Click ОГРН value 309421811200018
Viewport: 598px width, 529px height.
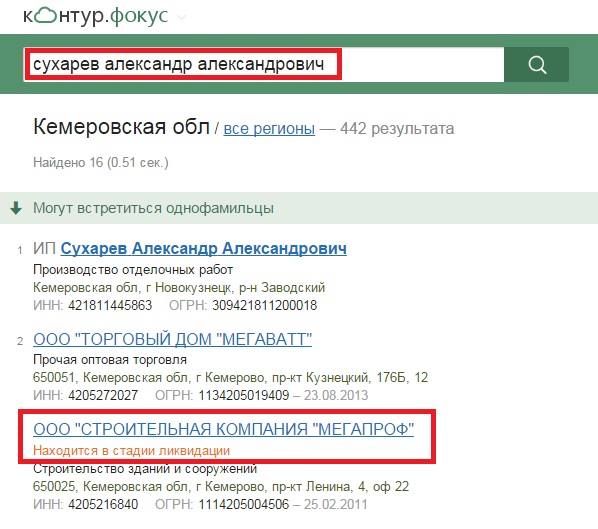click(x=265, y=306)
